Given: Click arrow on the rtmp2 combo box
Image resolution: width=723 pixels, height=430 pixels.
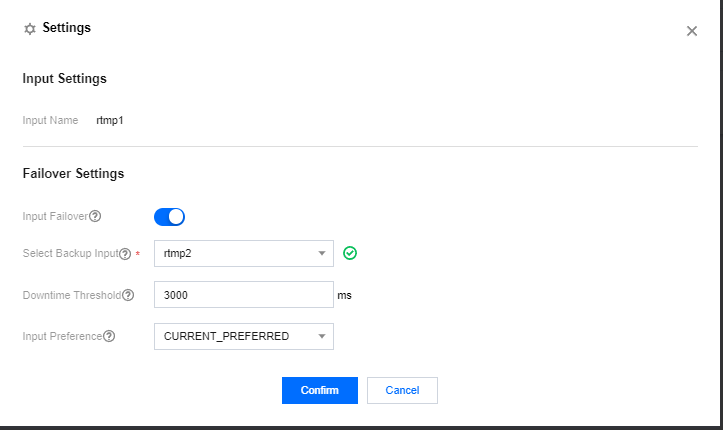Looking at the screenshot, I should tap(322, 254).
